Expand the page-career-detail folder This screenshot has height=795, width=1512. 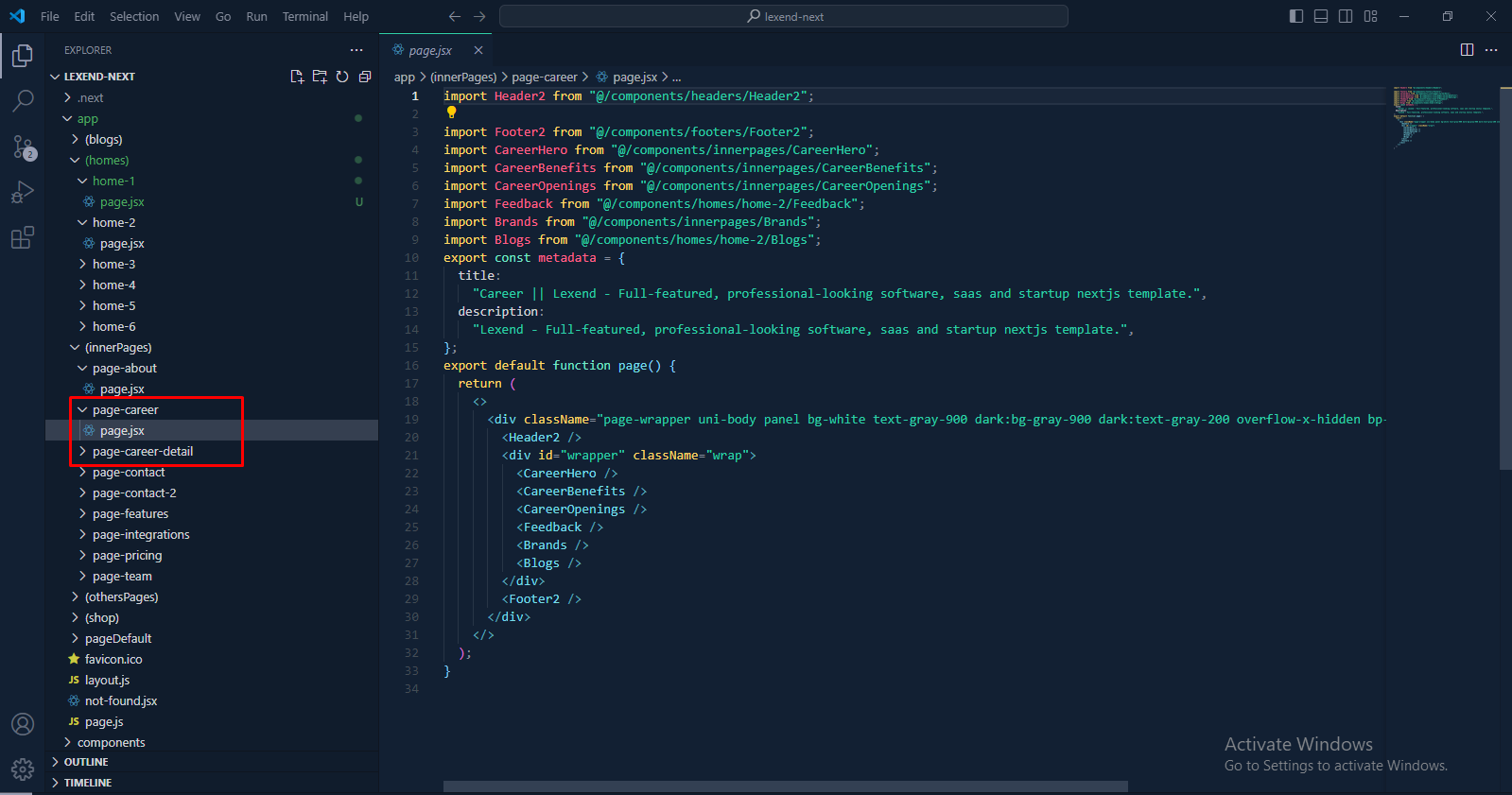point(142,451)
